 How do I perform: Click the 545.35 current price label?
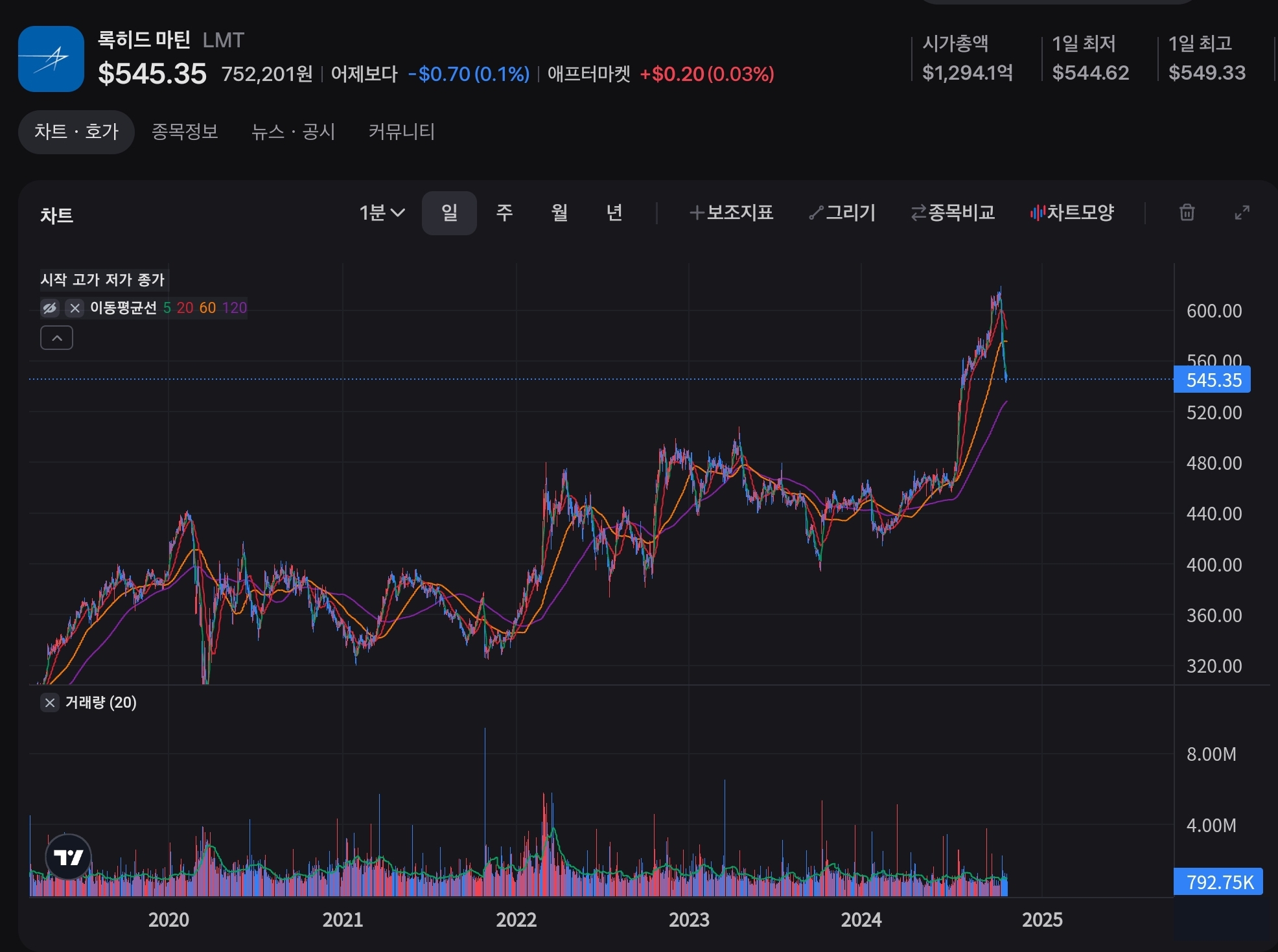(x=1212, y=380)
